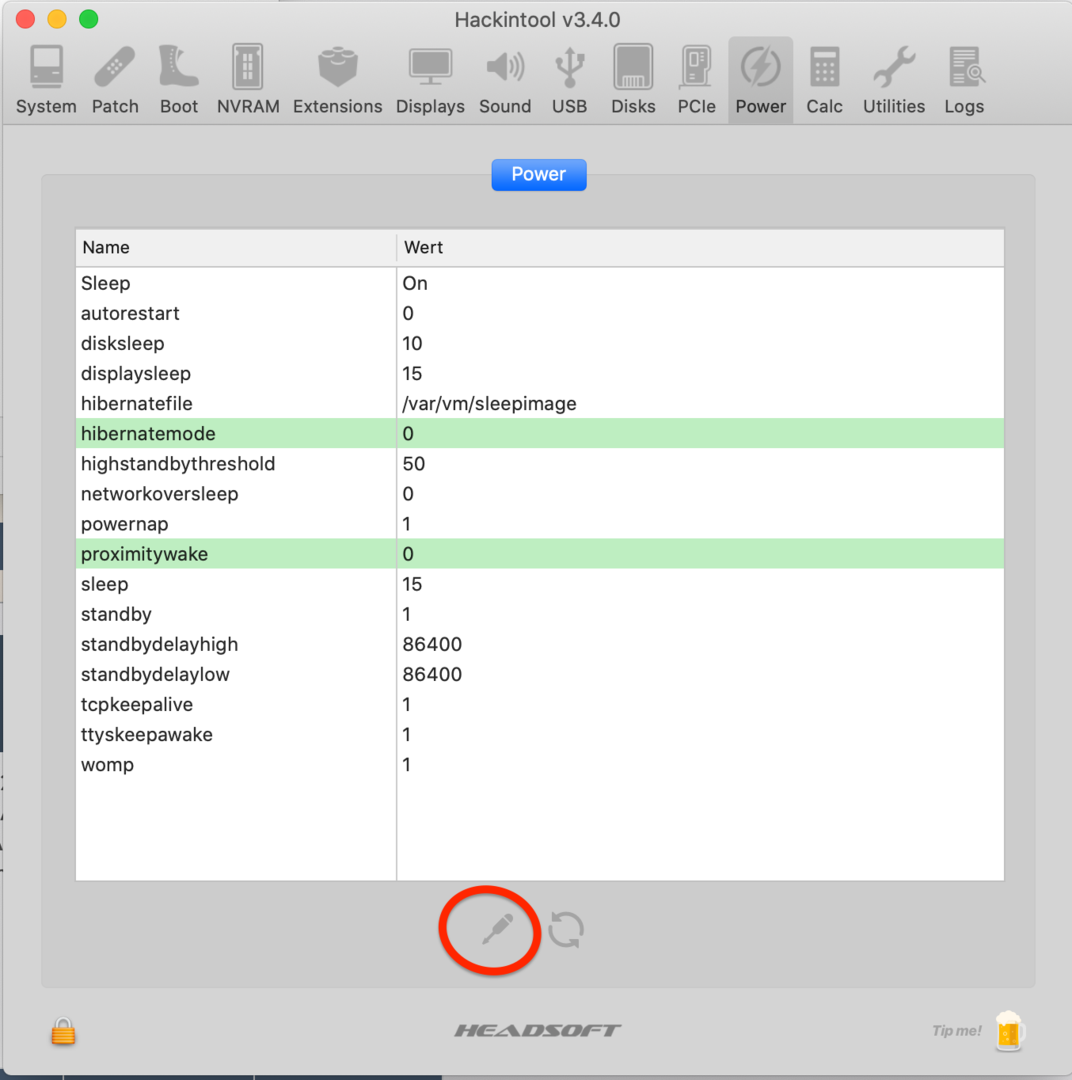Click the Tip me! text
The height and width of the screenshot is (1080, 1072).
tap(957, 1030)
